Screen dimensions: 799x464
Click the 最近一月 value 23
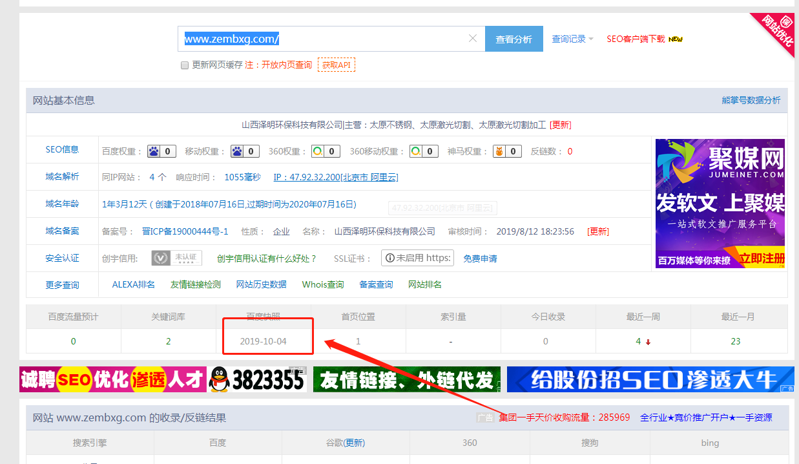[735, 341]
